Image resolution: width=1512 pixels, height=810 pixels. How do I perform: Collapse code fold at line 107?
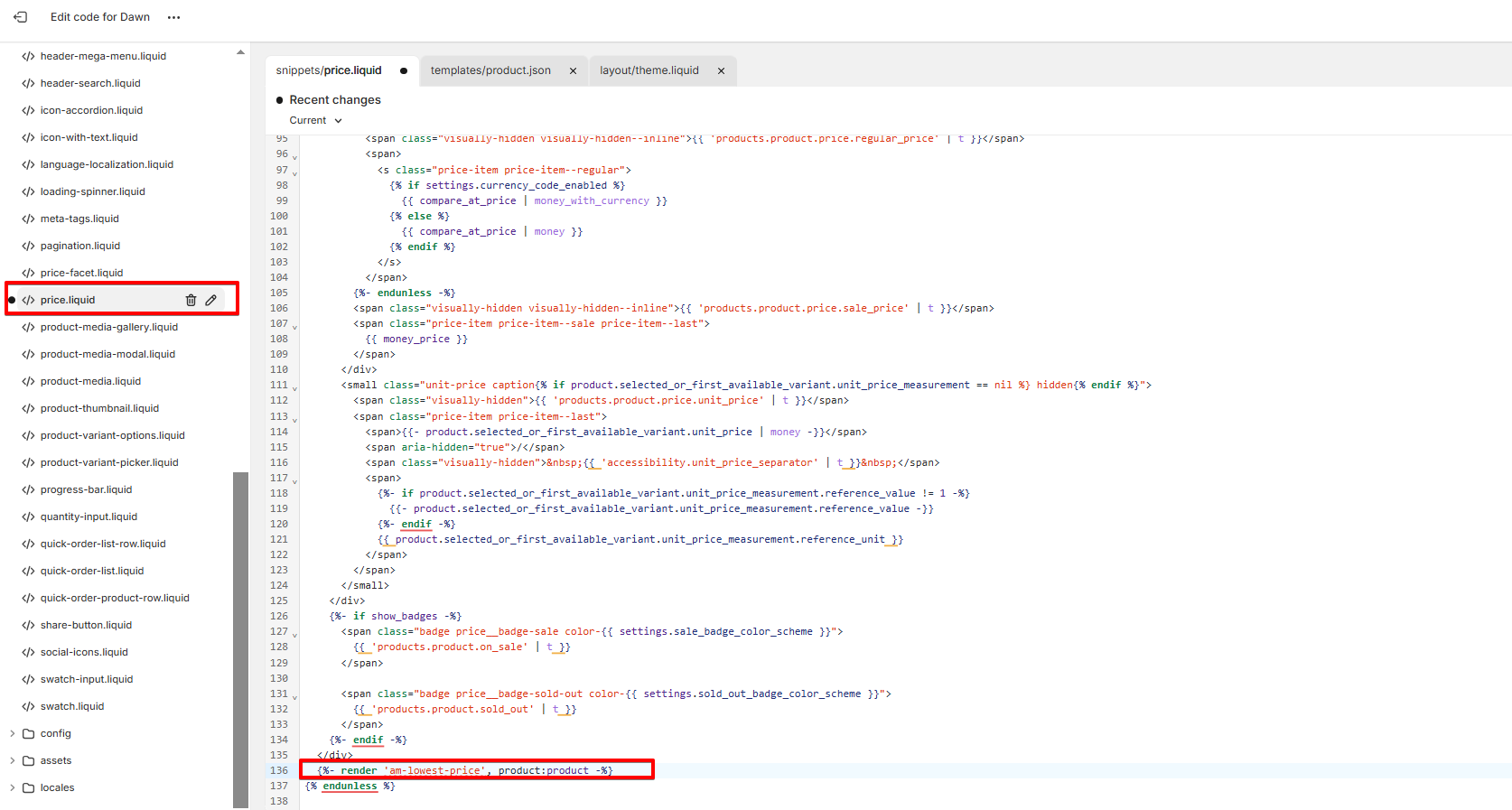tap(294, 326)
